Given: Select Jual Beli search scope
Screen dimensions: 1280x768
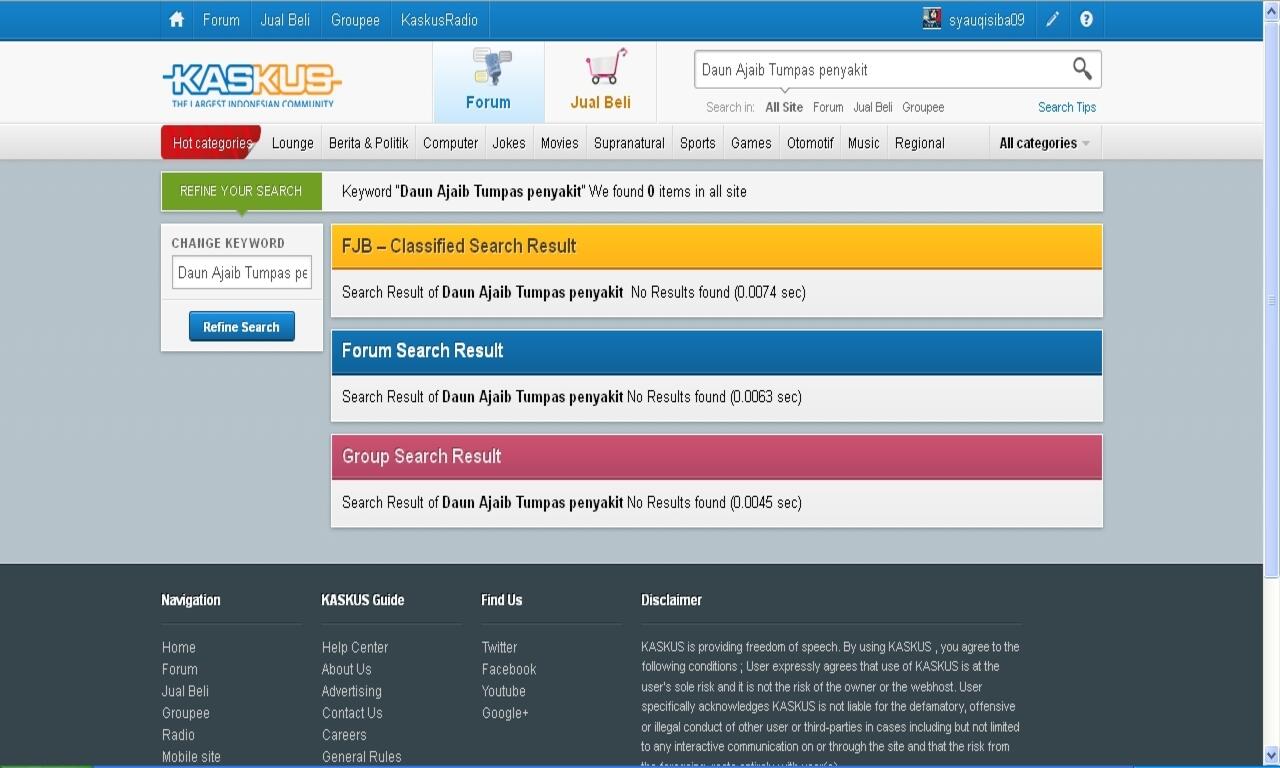Looking at the screenshot, I should pyautogui.click(x=873, y=107).
